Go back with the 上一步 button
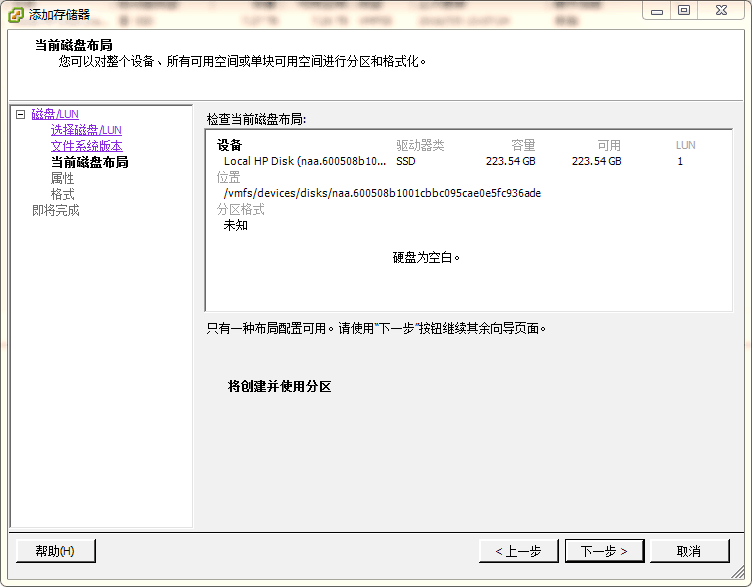This screenshot has width=752, height=587. pos(518,551)
